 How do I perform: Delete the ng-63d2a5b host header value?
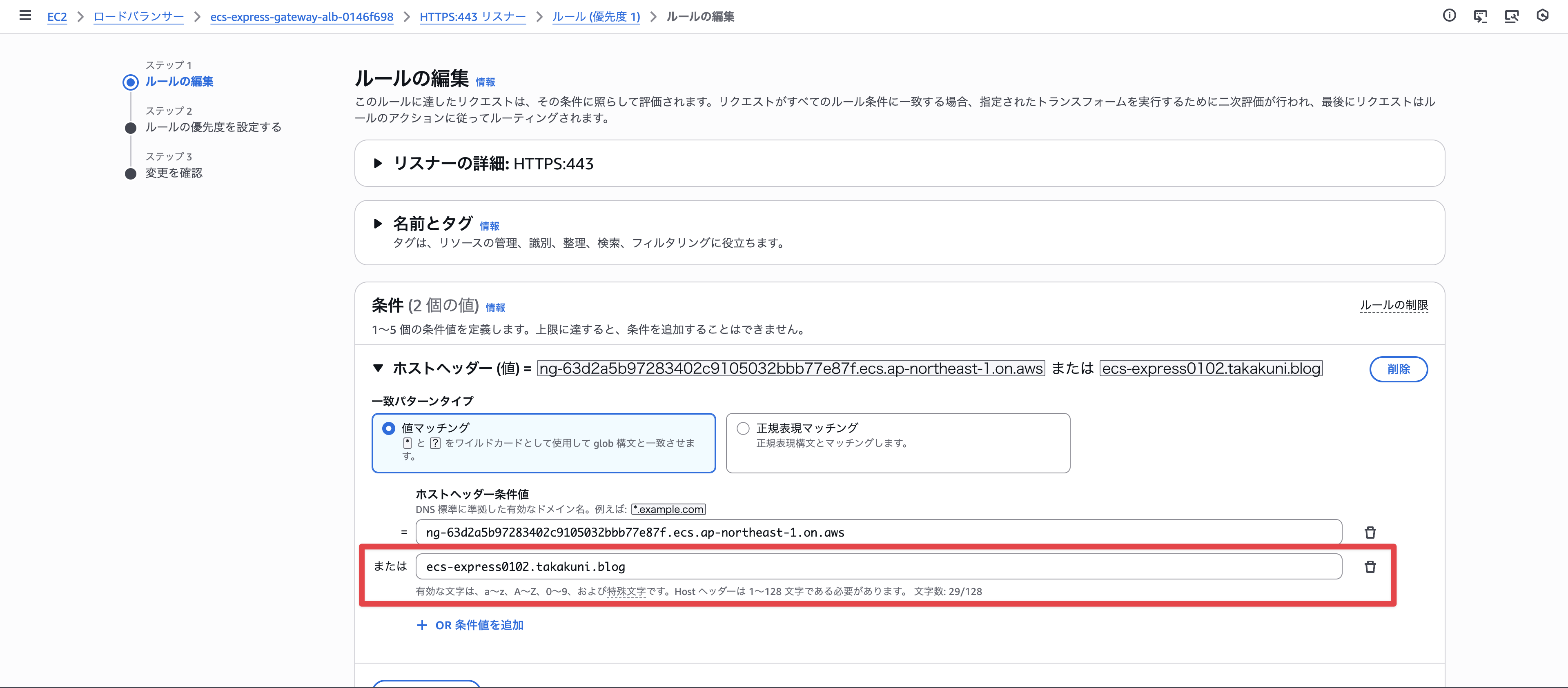click(x=1370, y=532)
